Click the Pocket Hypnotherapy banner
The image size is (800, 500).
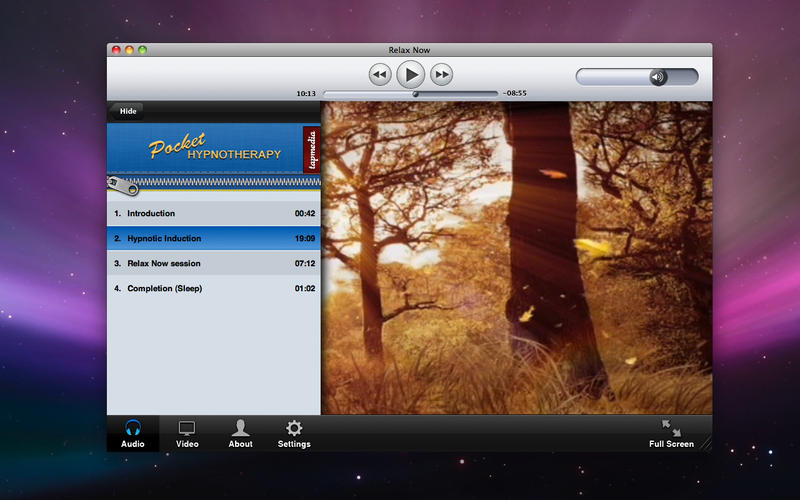pyautogui.click(x=204, y=149)
